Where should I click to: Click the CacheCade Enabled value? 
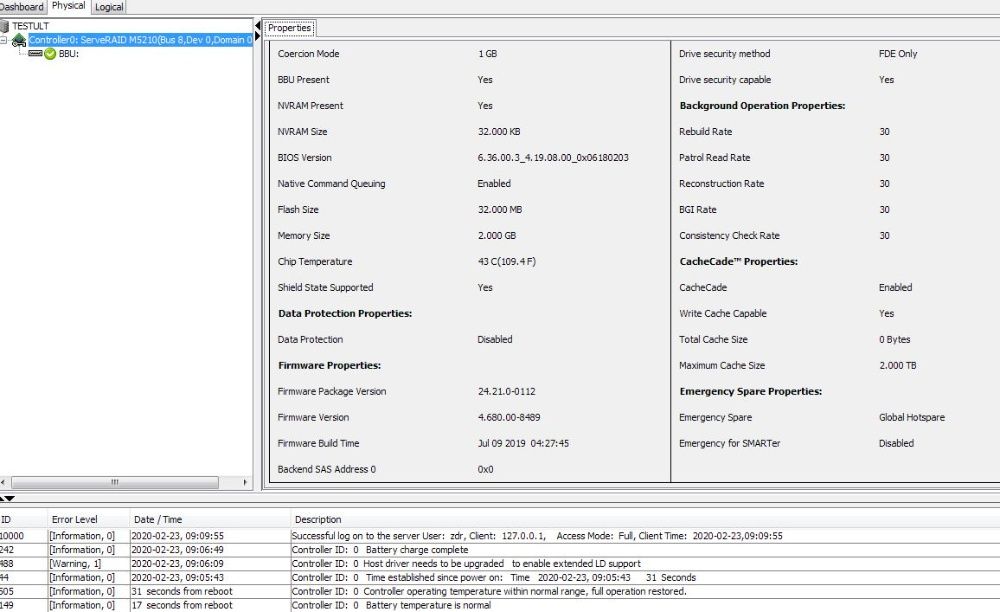coord(895,288)
